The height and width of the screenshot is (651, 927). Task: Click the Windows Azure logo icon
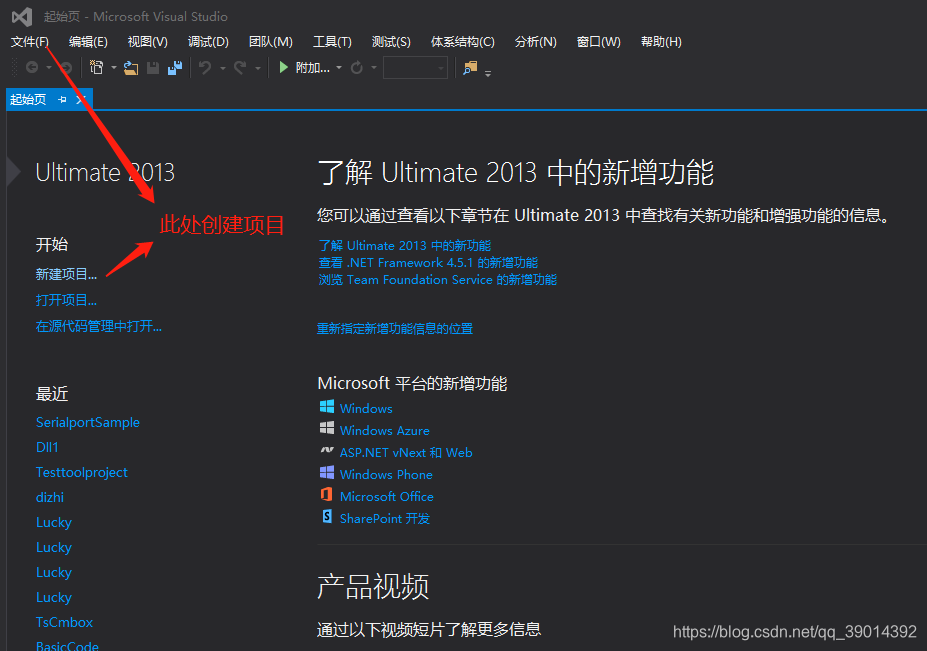[327, 429]
